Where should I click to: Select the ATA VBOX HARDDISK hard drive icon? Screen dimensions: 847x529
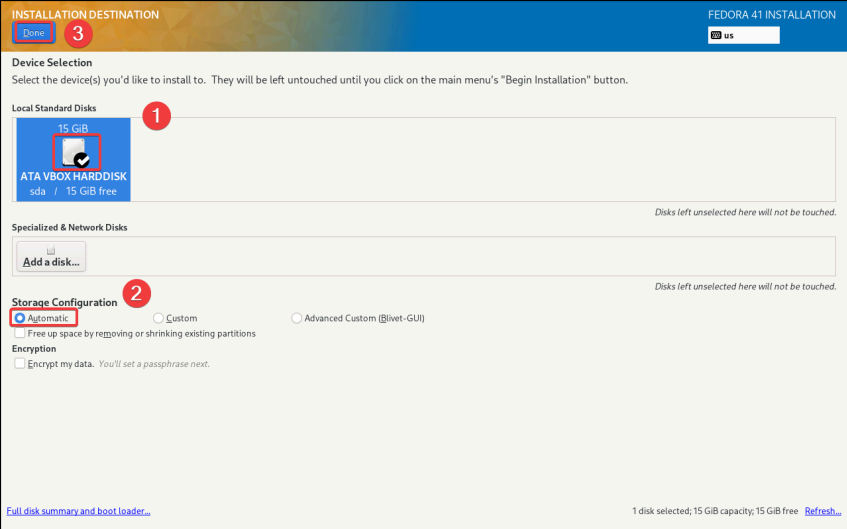pyautogui.click(x=76, y=152)
